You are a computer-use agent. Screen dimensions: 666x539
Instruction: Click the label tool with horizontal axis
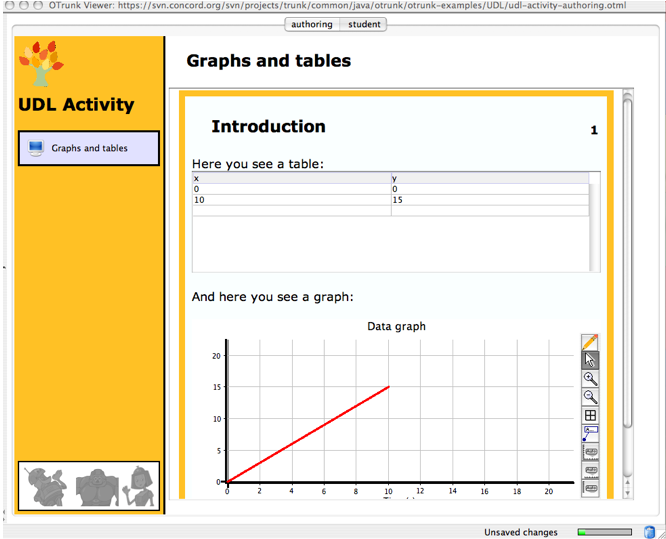(590, 470)
